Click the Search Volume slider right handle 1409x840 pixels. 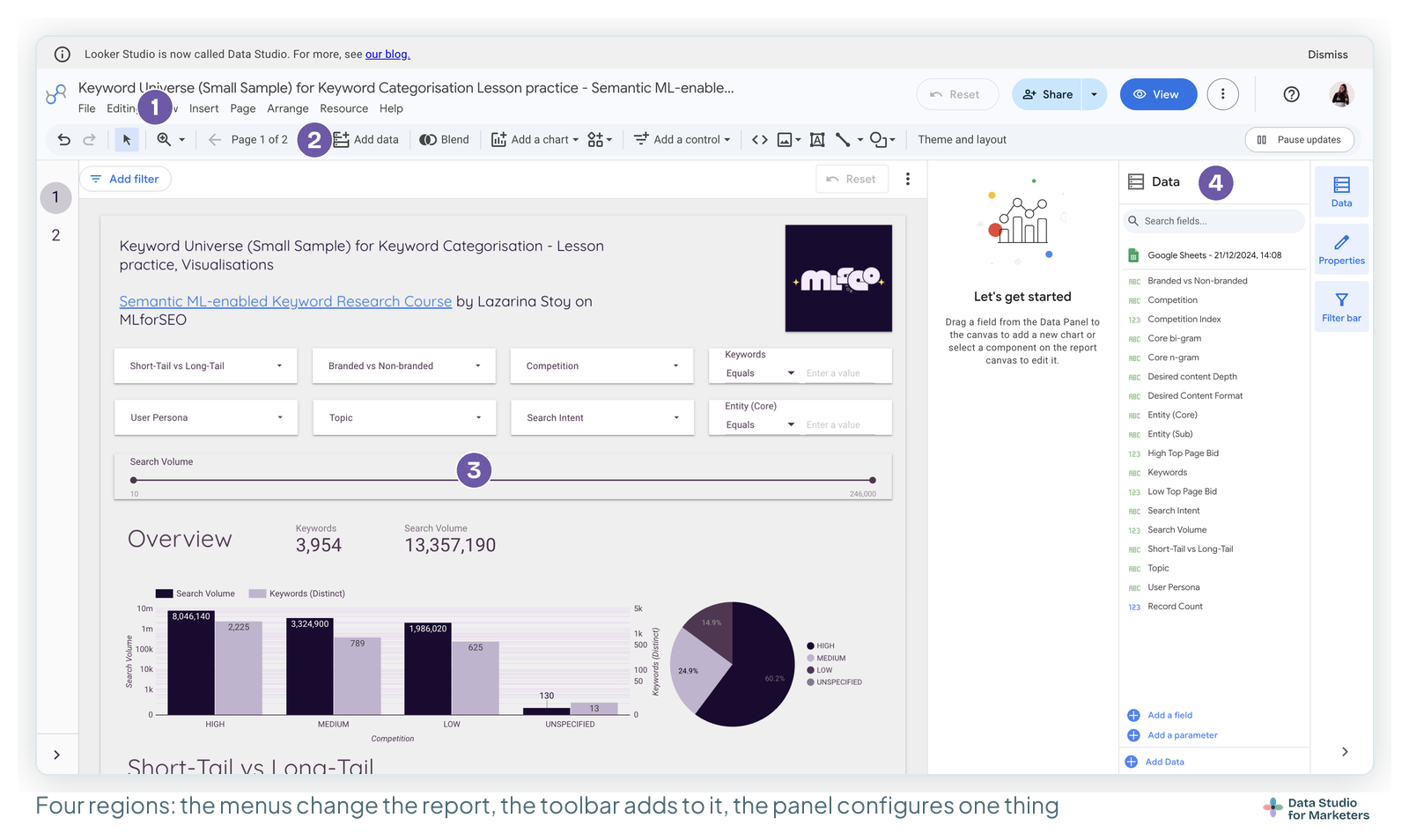pyautogui.click(x=873, y=480)
